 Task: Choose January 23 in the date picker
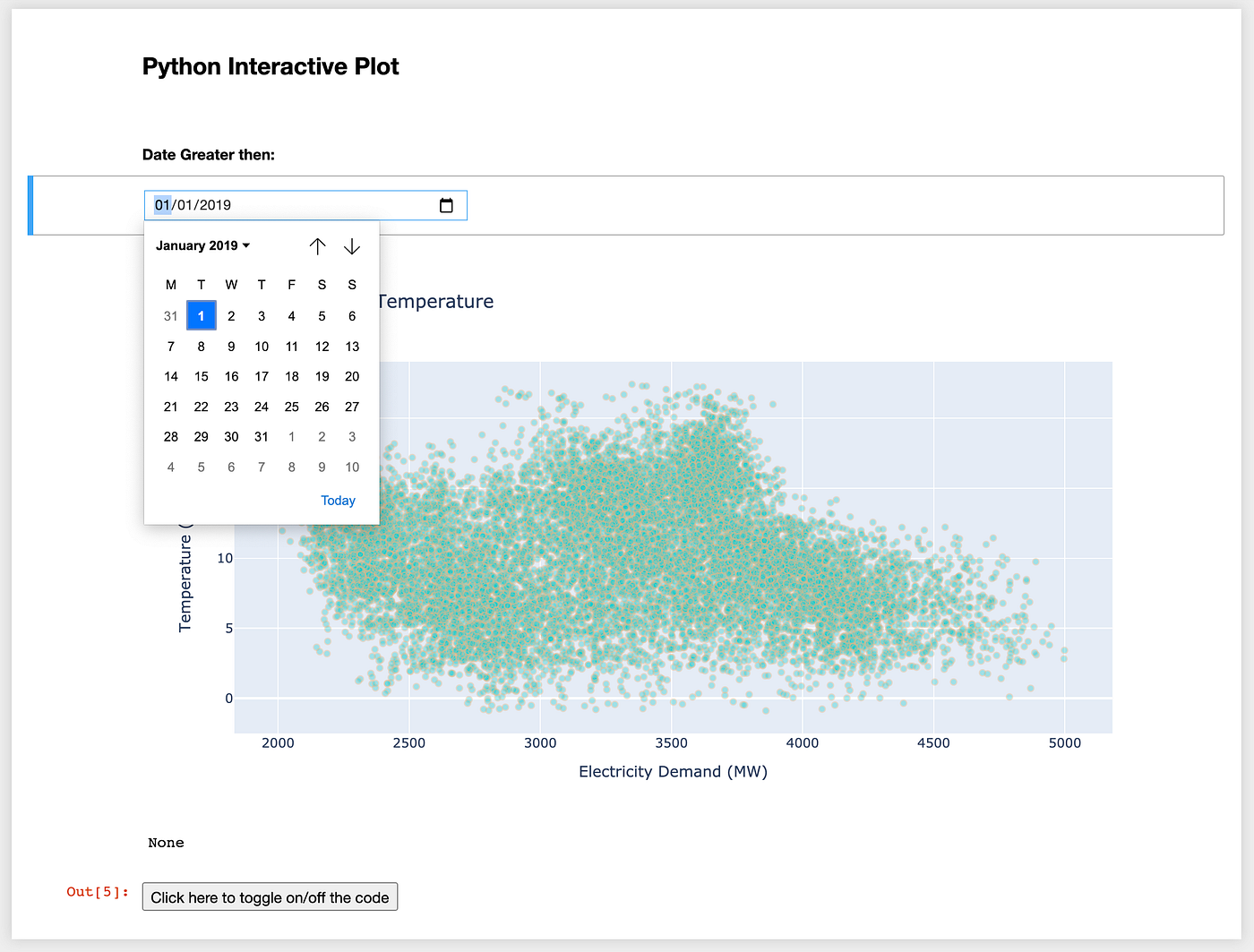[231, 407]
